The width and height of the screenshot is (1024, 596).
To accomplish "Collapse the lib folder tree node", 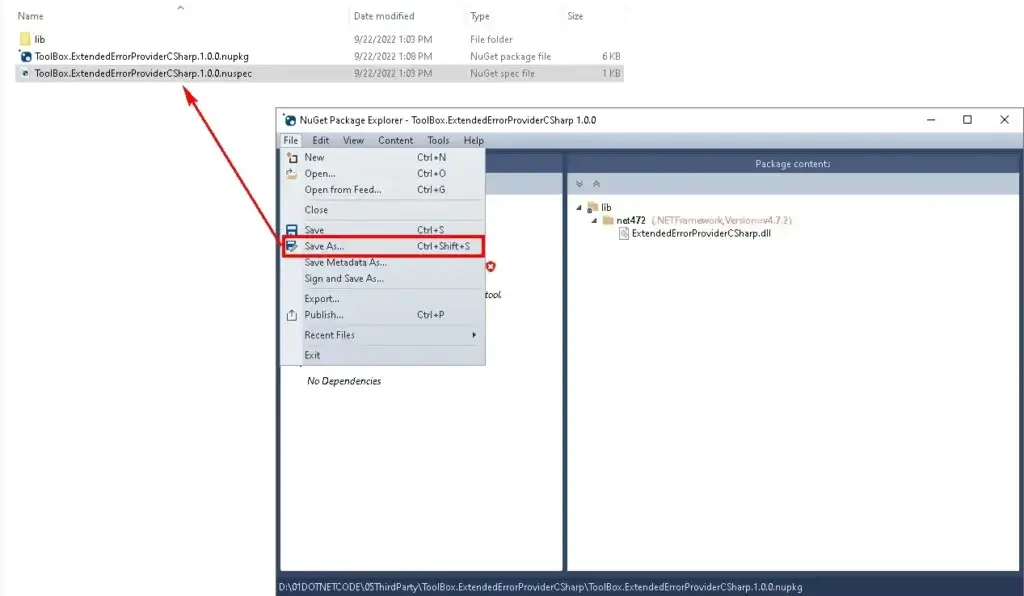I will (x=579, y=208).
